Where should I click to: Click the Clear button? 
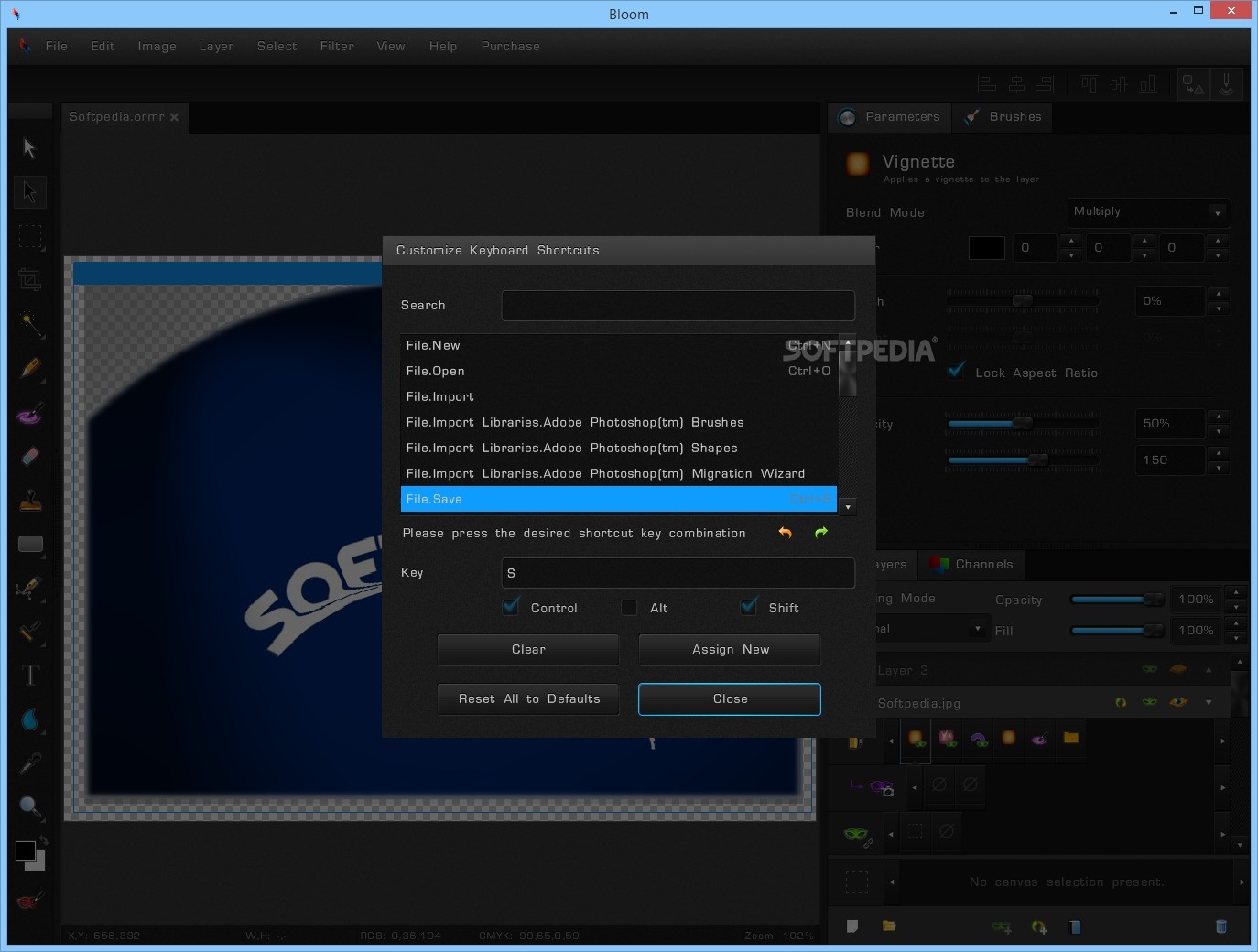click(x=528, y=649)
